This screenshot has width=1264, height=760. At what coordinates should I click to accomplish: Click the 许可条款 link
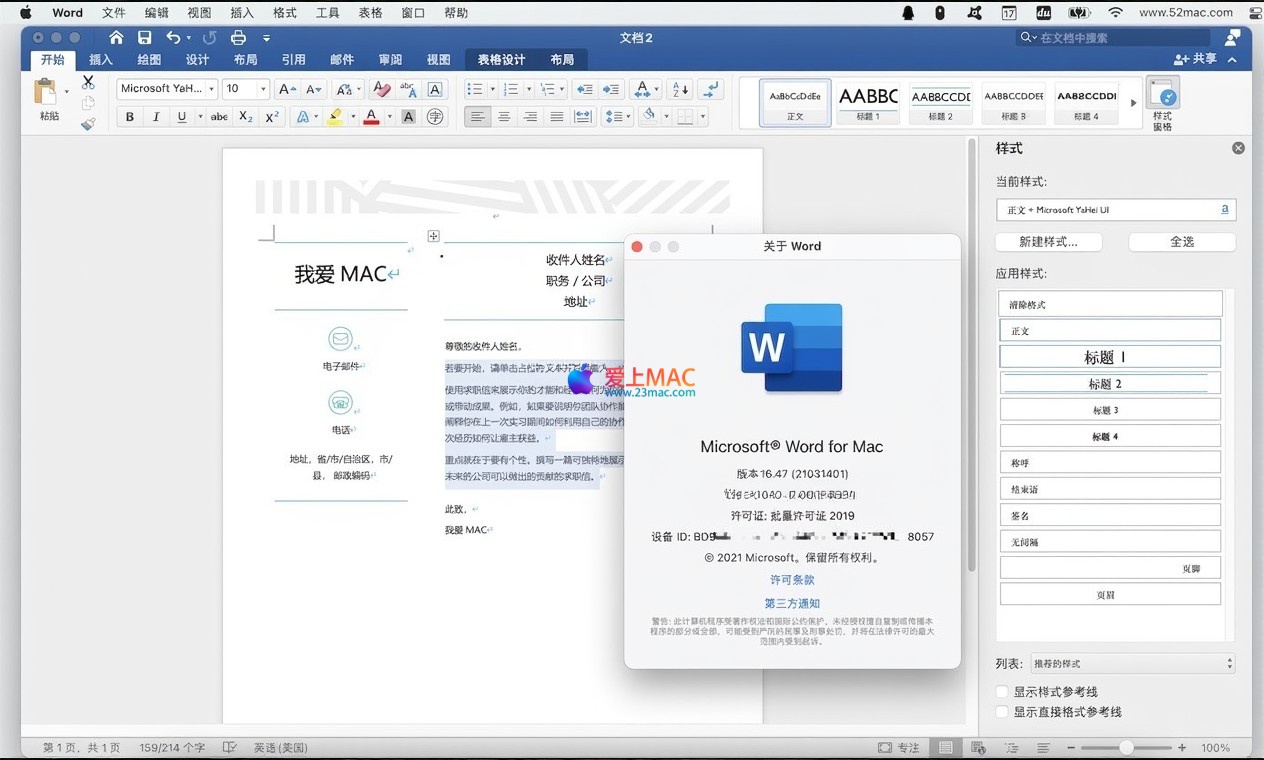[792, 580]
